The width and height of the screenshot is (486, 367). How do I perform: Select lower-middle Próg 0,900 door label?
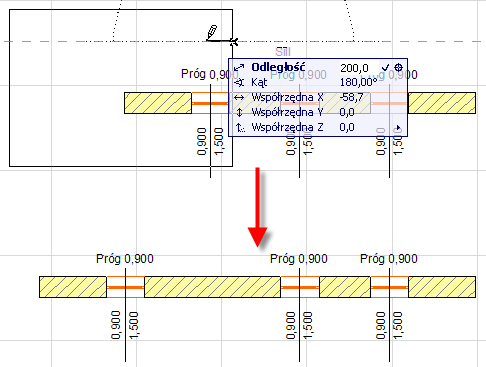(299, 259)
